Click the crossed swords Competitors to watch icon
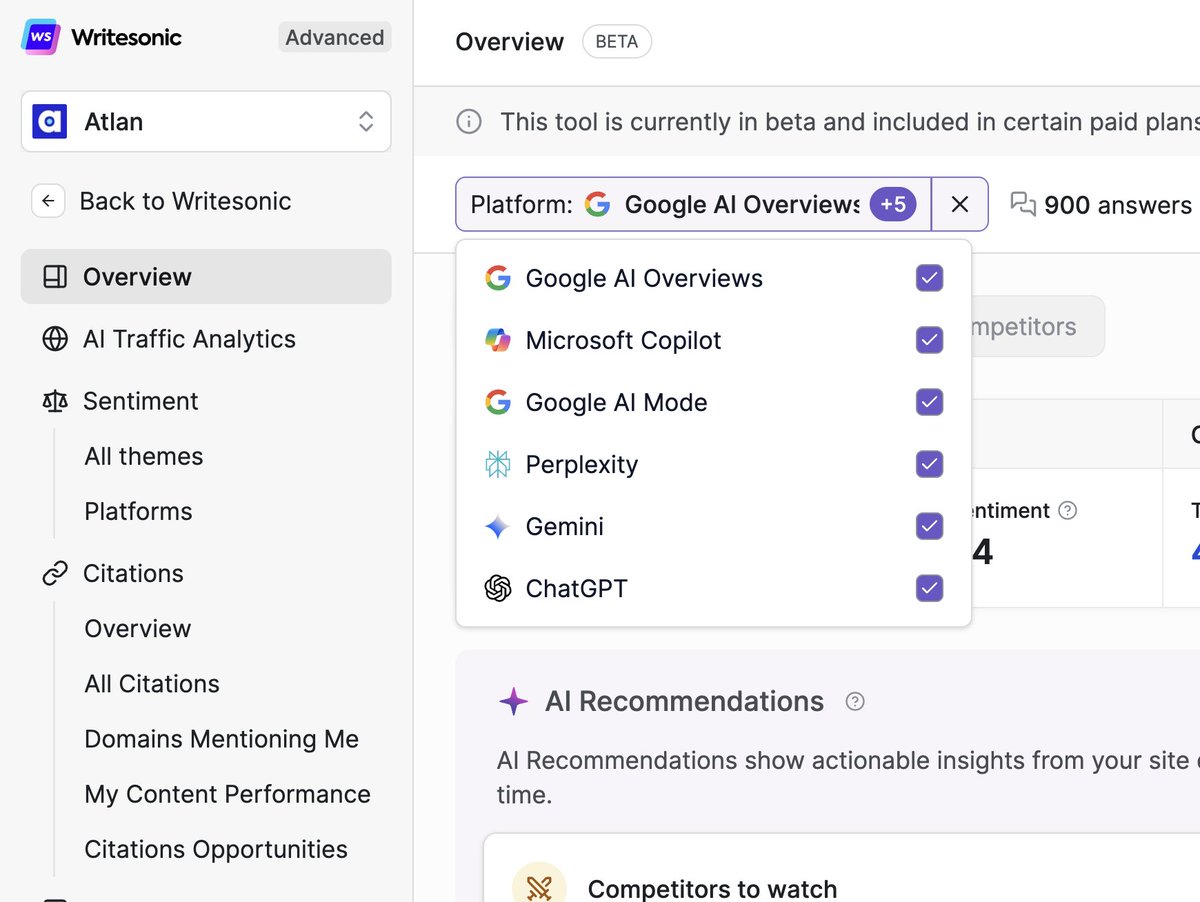 click(x=539, y=886)
